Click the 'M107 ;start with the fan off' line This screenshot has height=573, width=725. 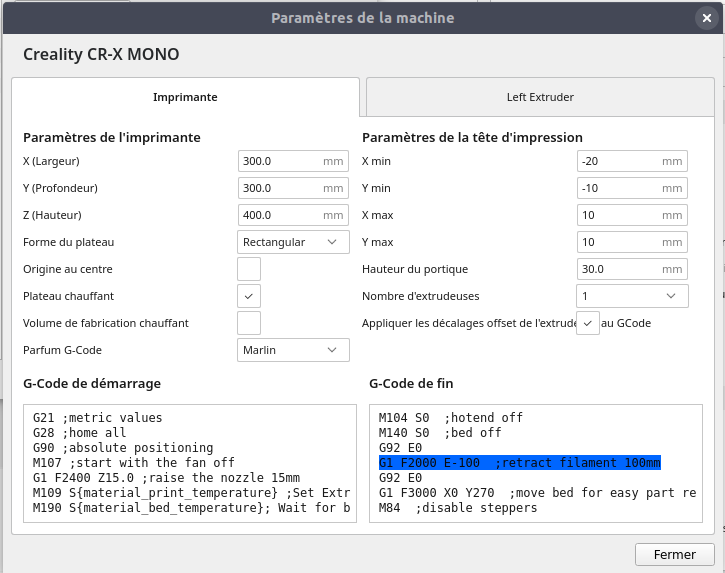click(134, 462)
